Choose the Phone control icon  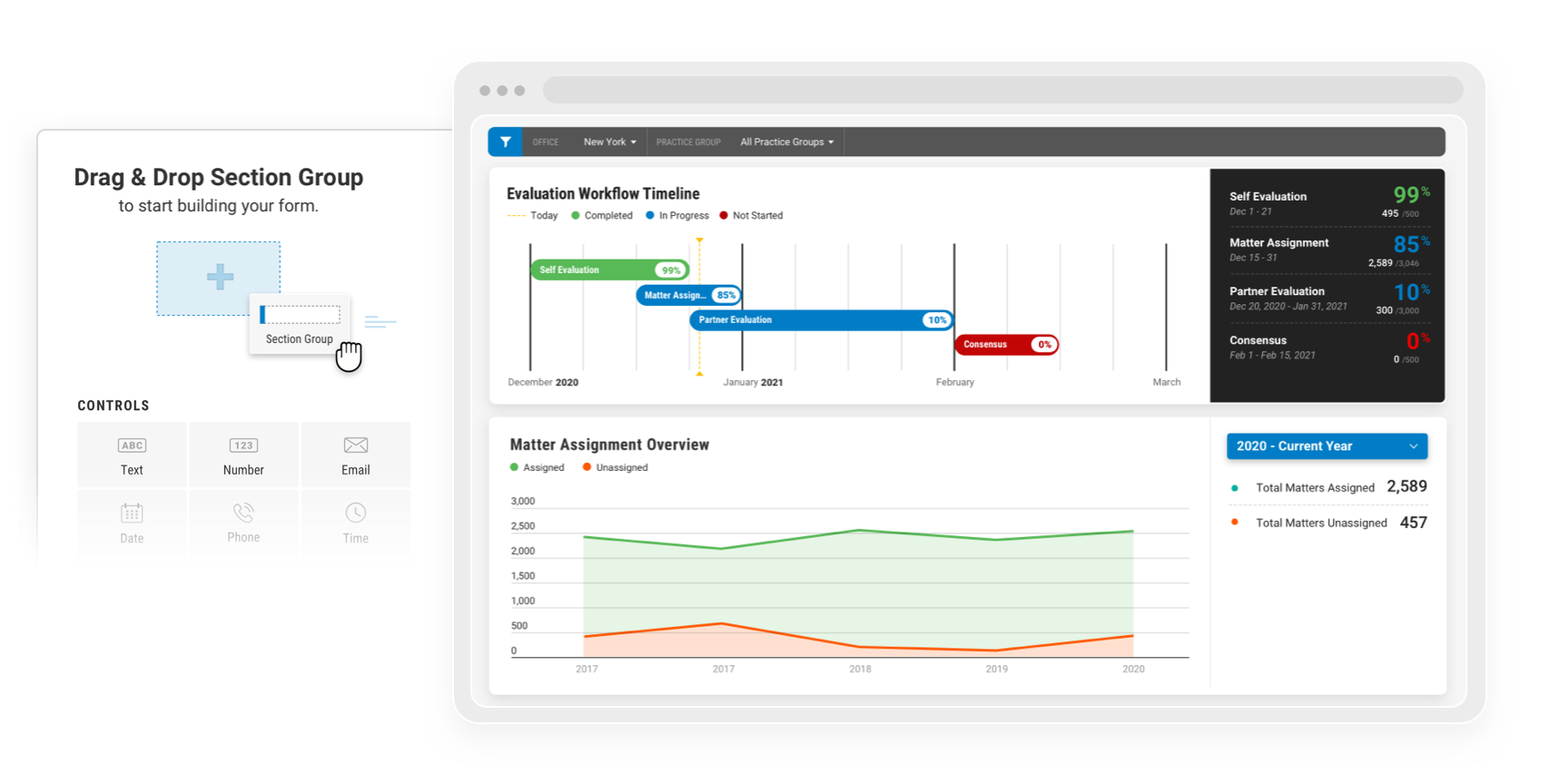tap(243, 513)
